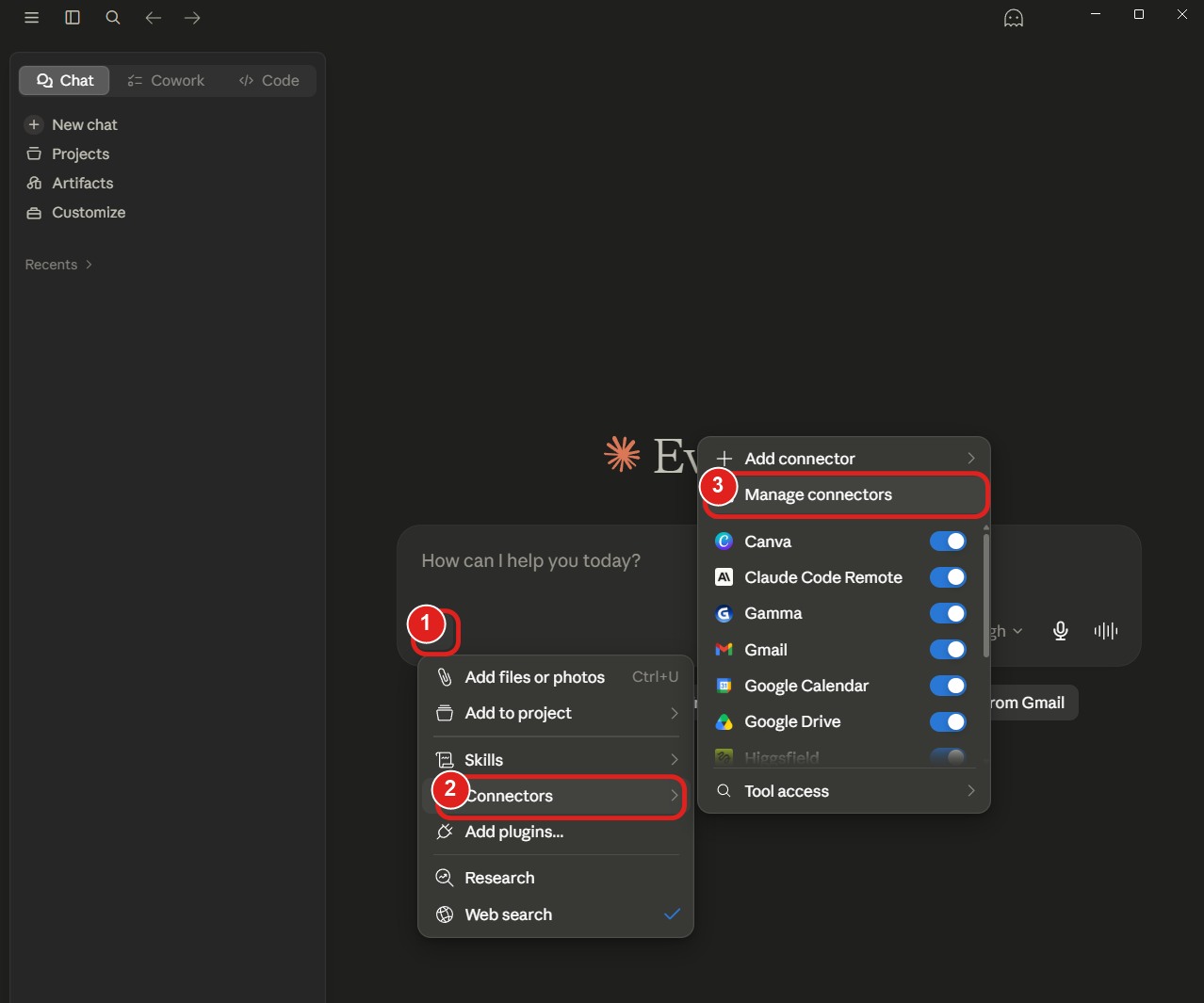Click the paperclip attach icon
This screenshot has height=1003, width=1204.
point(445,677)
